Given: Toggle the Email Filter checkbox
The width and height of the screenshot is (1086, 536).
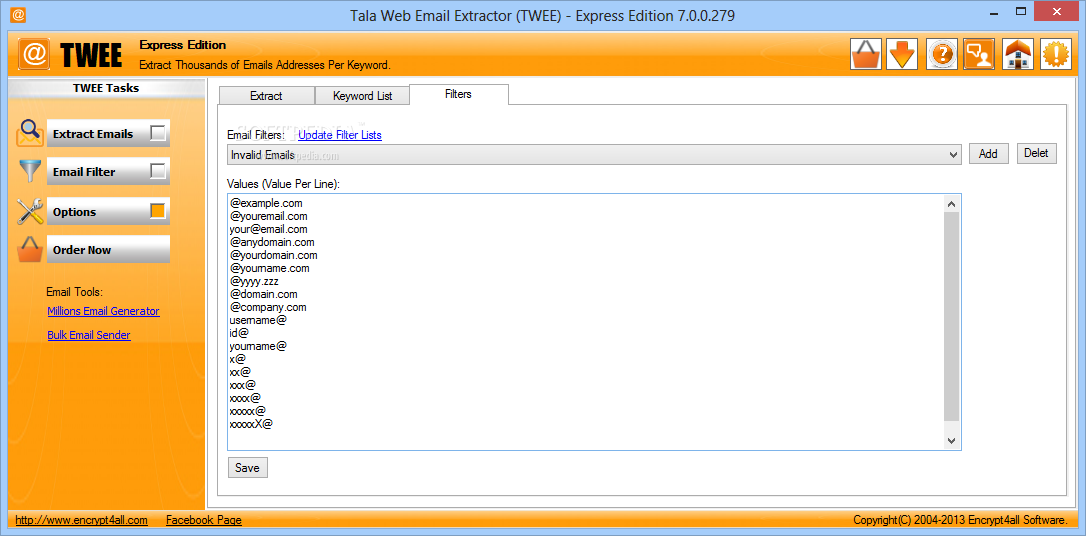Looking at the screenshot, I should pyautogui.click(x=158, y=171).
